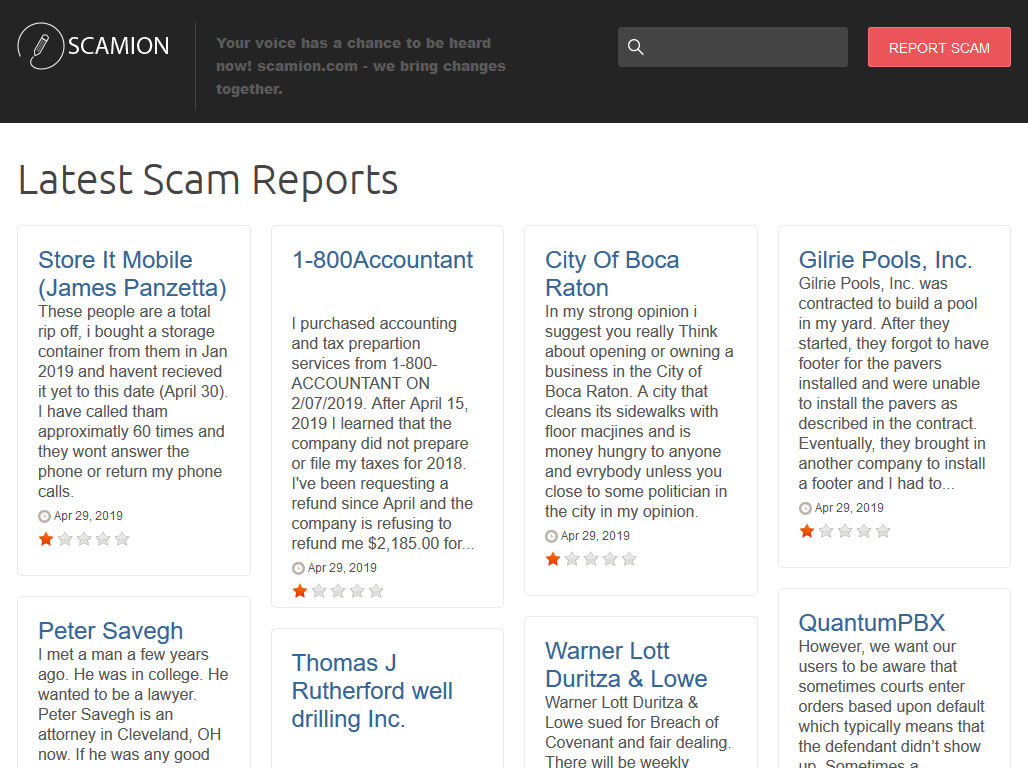
Task: Click the clock icon on 1-800Accountant card
Action: [x=298, y=568]
